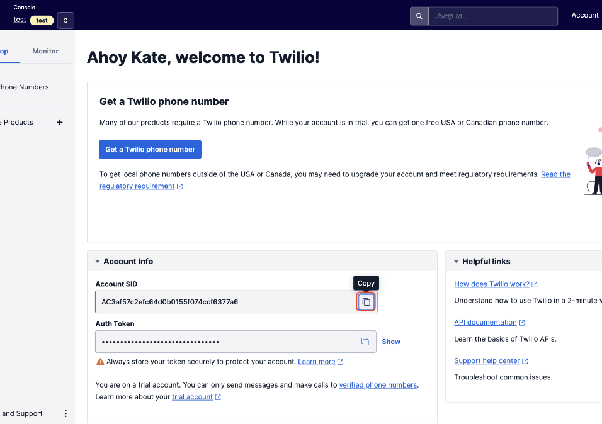The image size is (602, 424).
Task: Switch to the Monitor tab
Action: pyautogui.click(x=45, y=51)
